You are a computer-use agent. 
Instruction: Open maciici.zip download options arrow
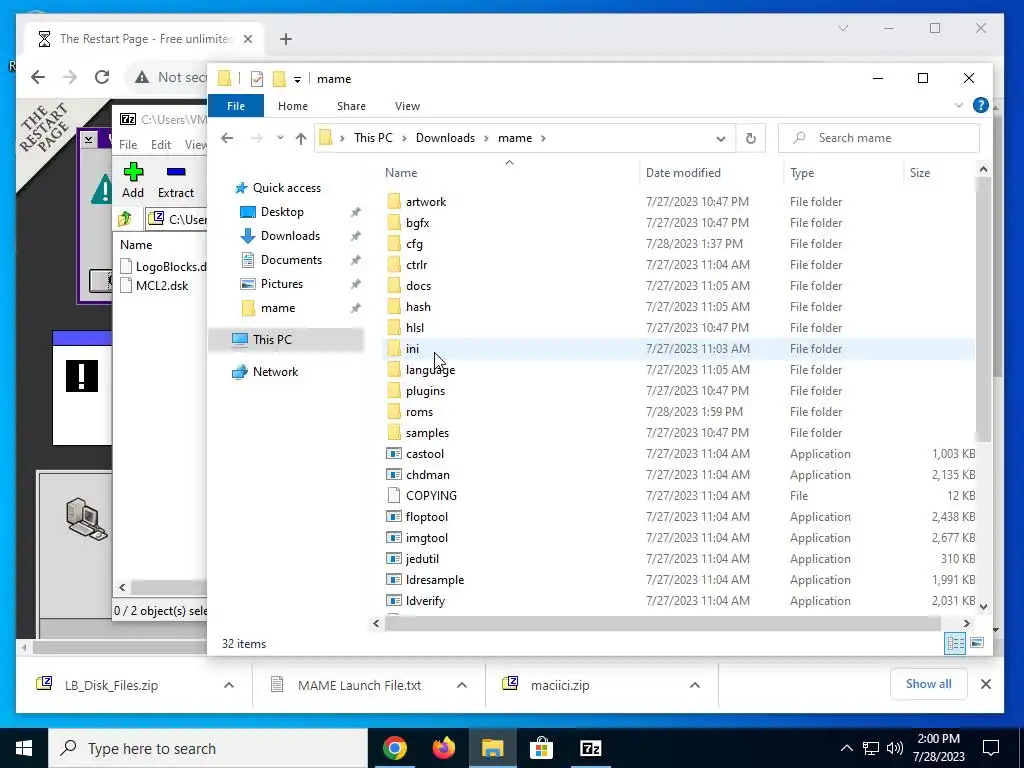coord(695,685)
